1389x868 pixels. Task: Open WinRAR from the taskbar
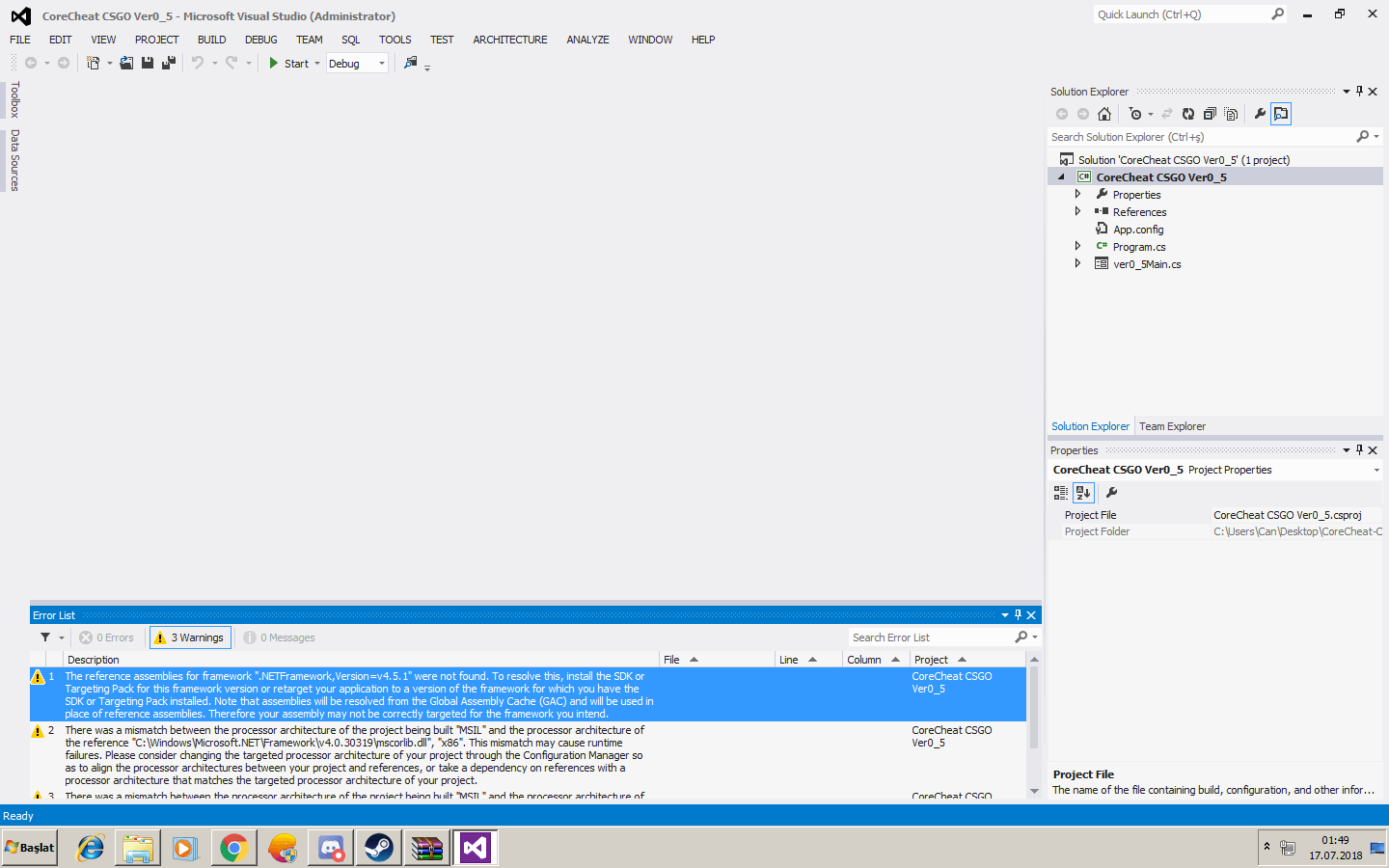(x=426, y=848)
